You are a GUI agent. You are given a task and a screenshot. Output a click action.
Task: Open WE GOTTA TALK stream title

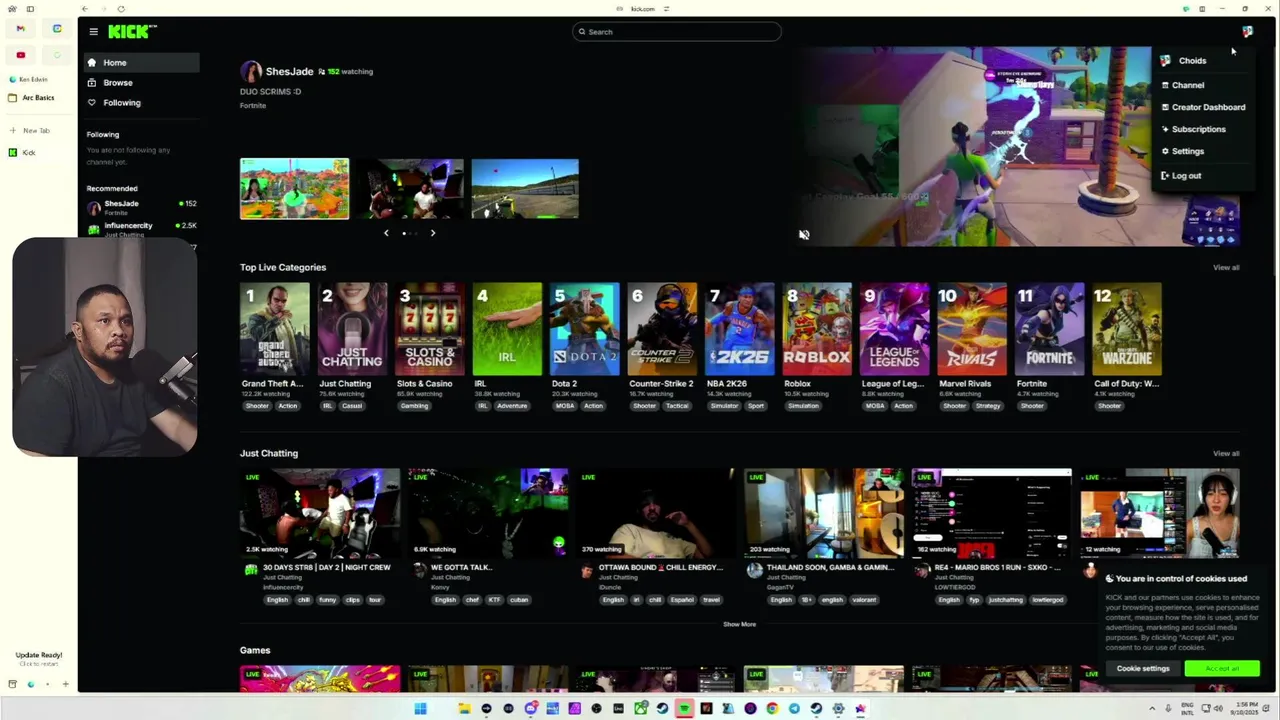pos(462,567)
